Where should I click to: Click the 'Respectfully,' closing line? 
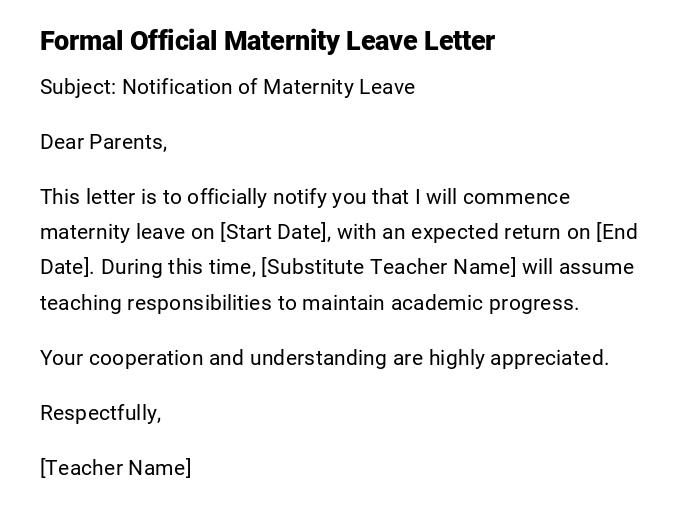coord(100,413)
